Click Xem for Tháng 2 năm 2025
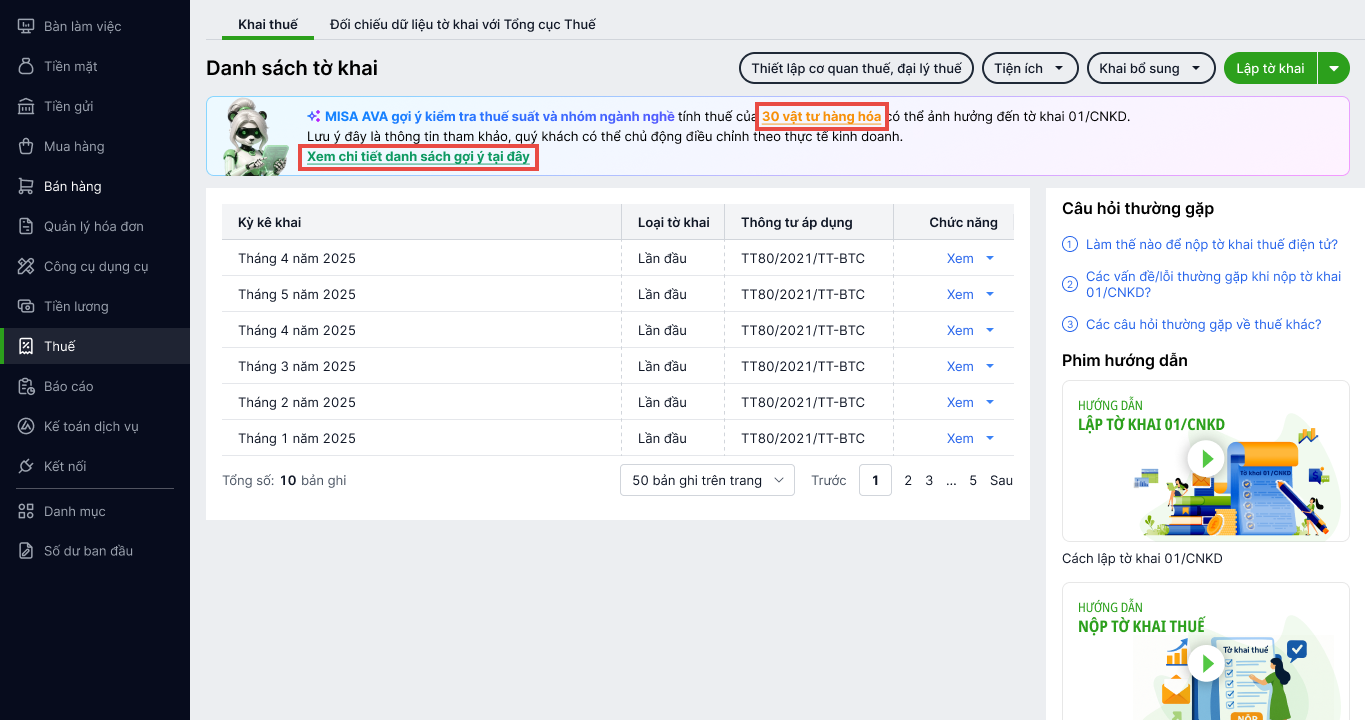The width and height of the screenshot is (1365, 720). (960, 402)
